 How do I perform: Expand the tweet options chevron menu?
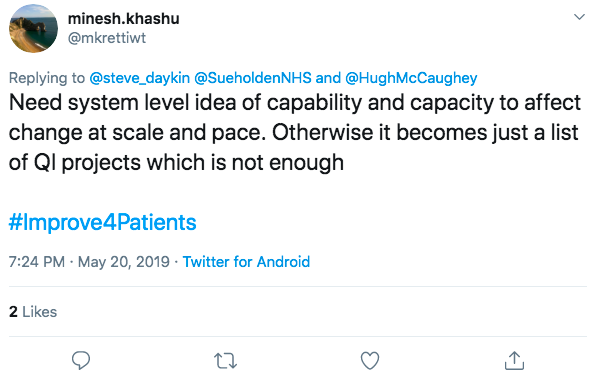click(x=579, y=17)
